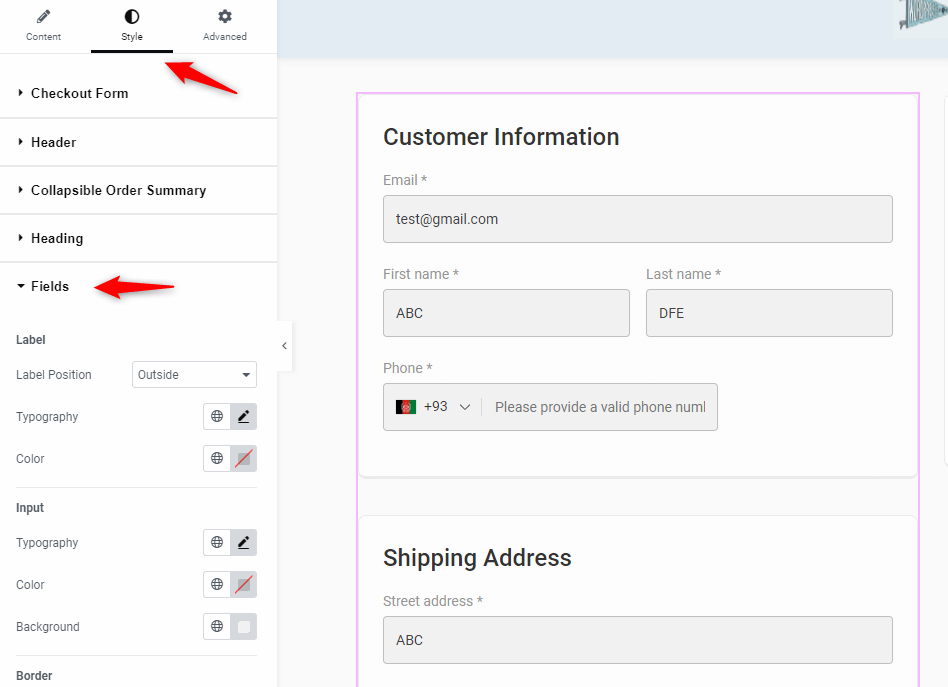Click the Email input field

point(638,219)
